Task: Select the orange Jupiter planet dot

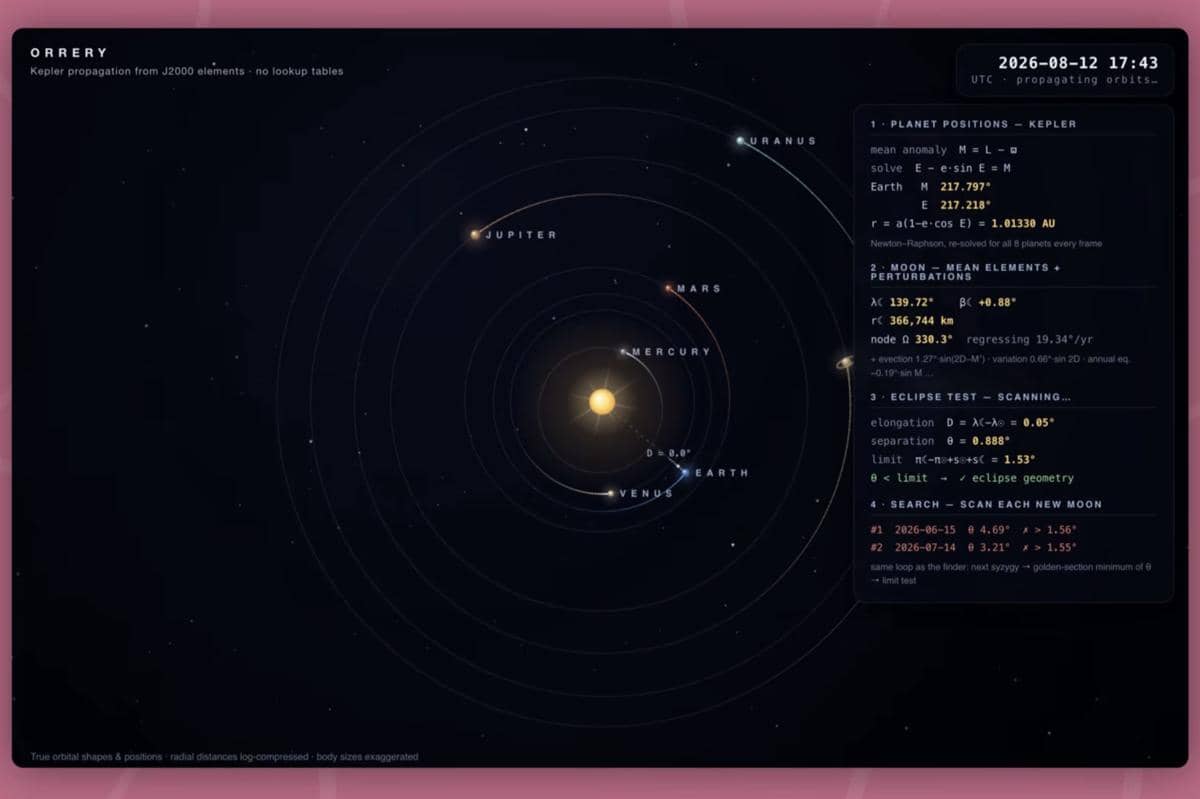Action: (x=475, y=235)
